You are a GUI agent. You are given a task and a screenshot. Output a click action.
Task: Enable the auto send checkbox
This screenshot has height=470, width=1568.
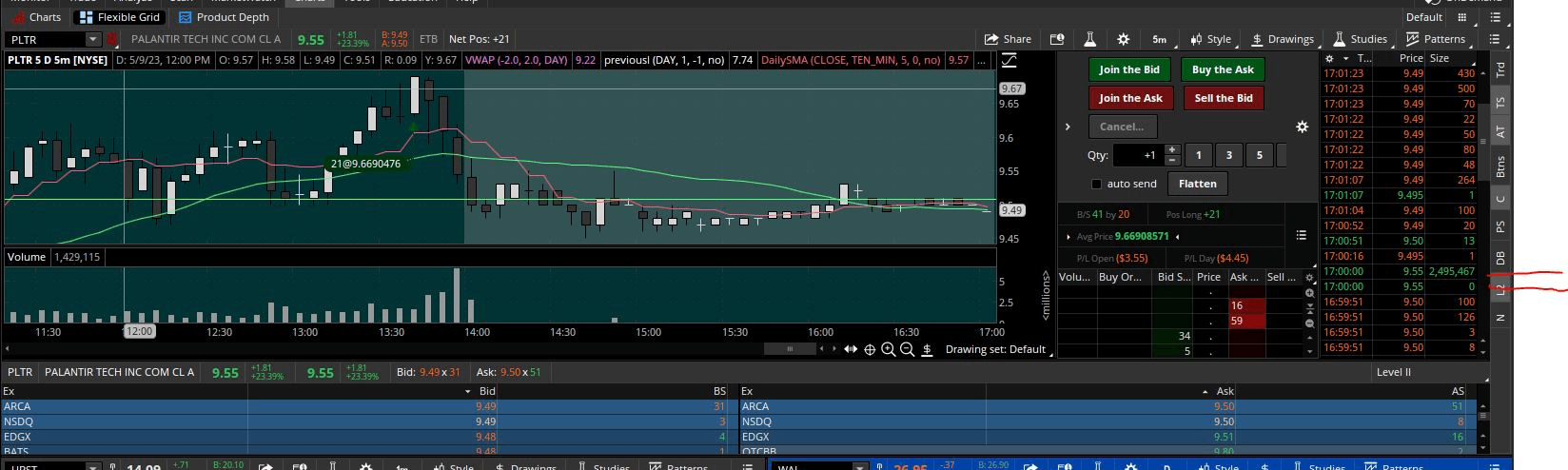[x=1096, y=184]
